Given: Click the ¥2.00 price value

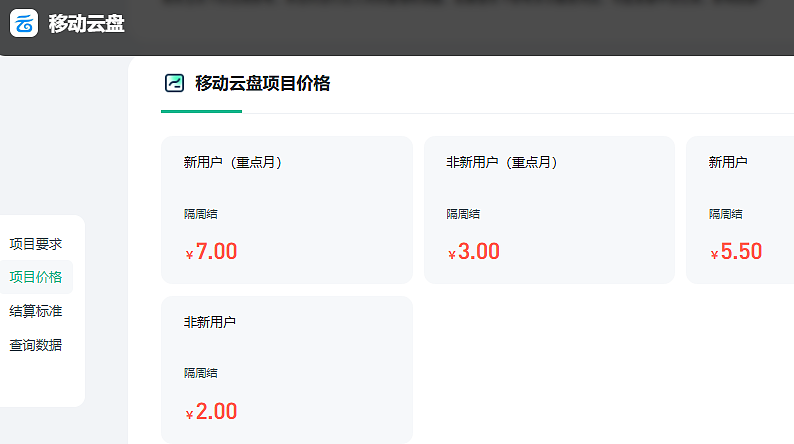Looking at the screenshot, I should click(211, 412).
